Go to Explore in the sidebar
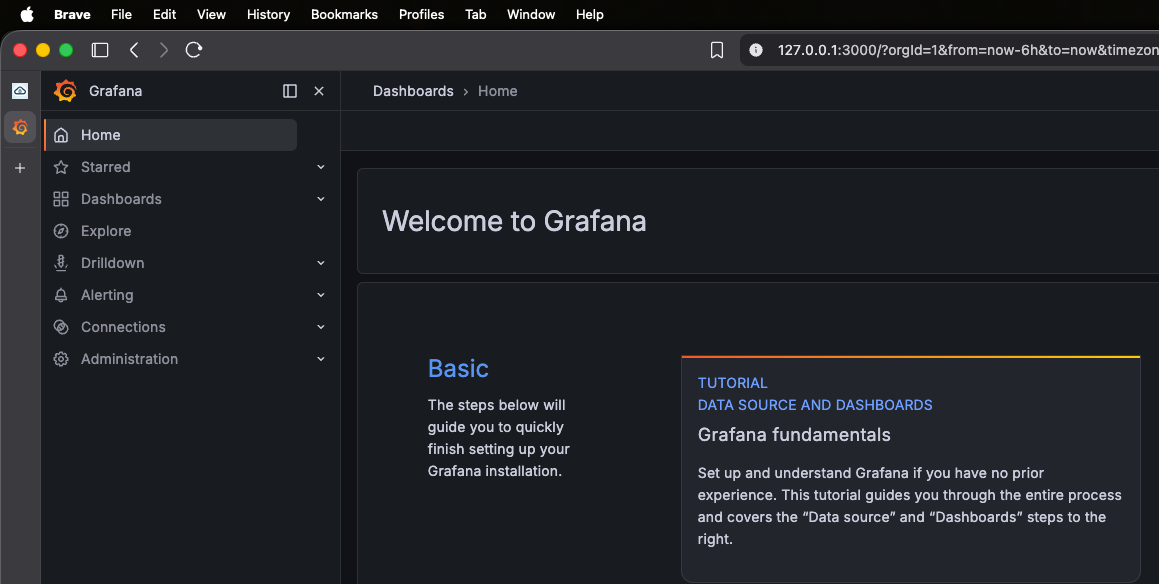The image size is (1159, 584). (x=106, y=231)
